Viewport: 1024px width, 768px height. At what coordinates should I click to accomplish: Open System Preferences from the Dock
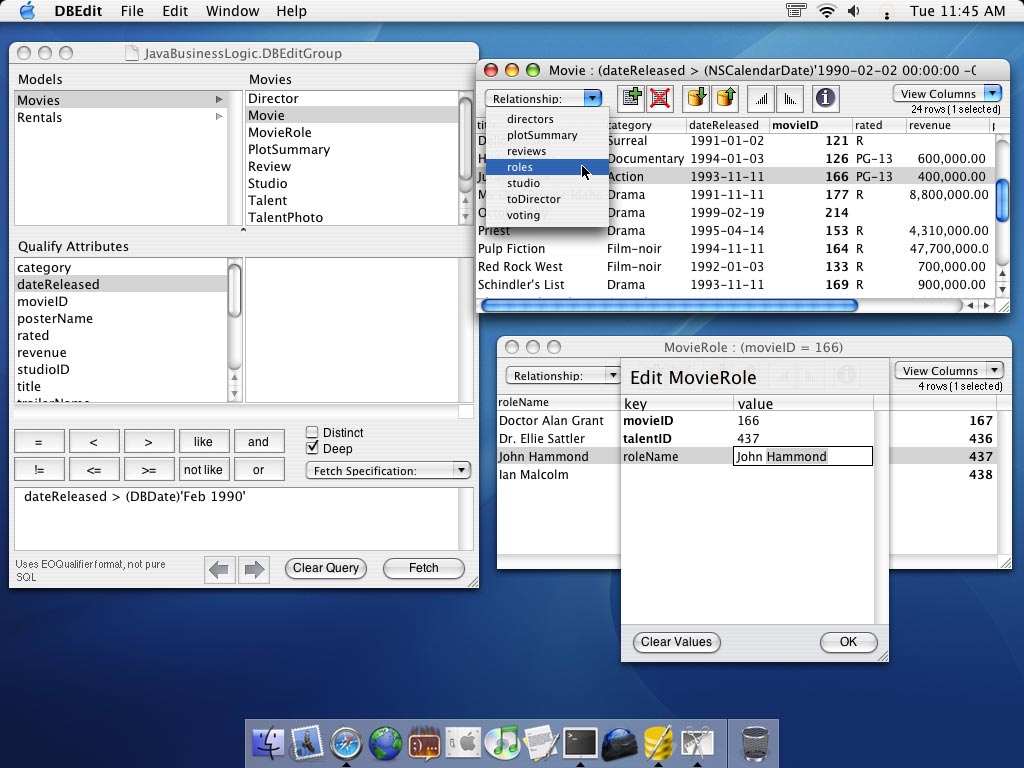pos(463,743)
